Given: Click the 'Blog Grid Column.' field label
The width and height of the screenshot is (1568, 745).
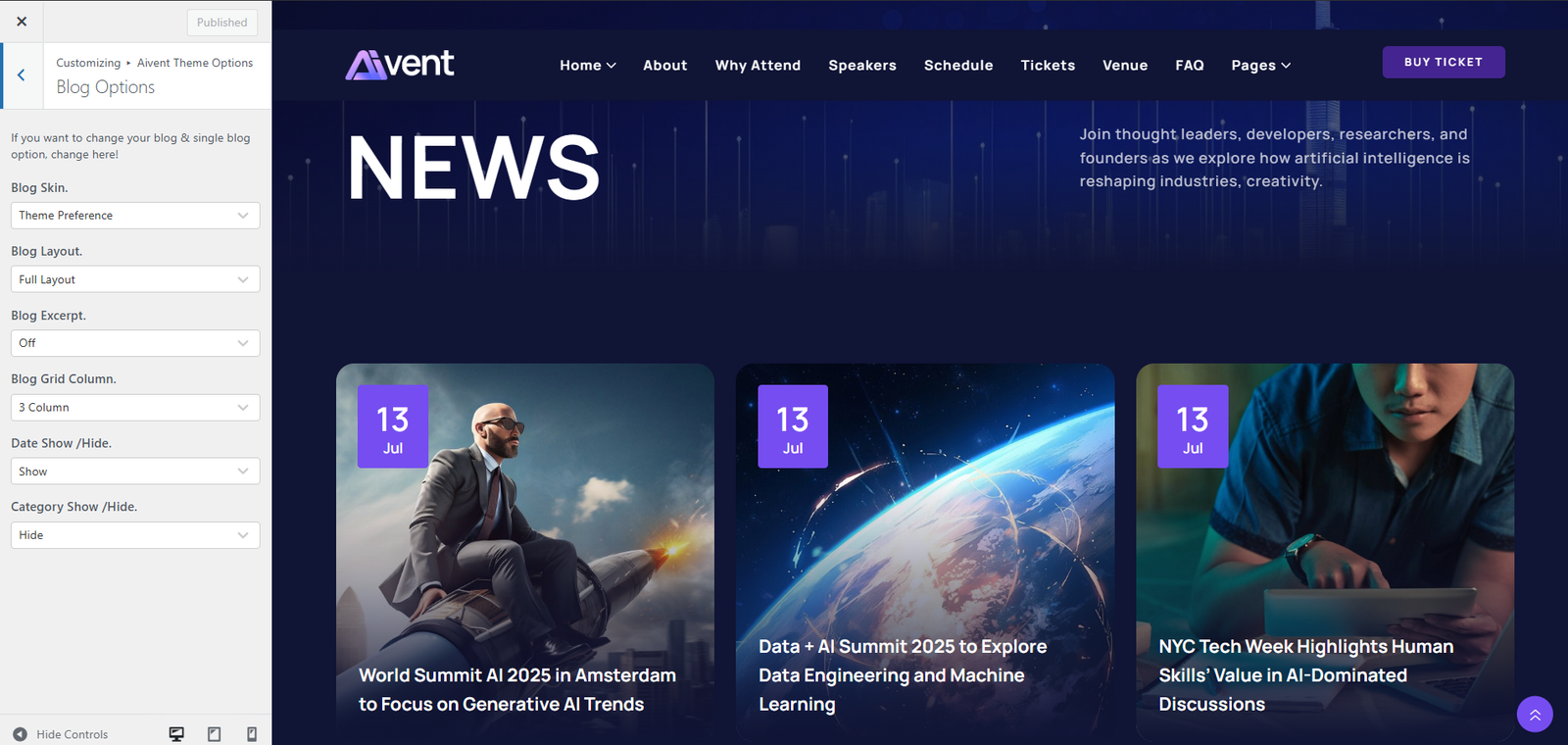Looking at the screenshot, I should coord(64,379).
